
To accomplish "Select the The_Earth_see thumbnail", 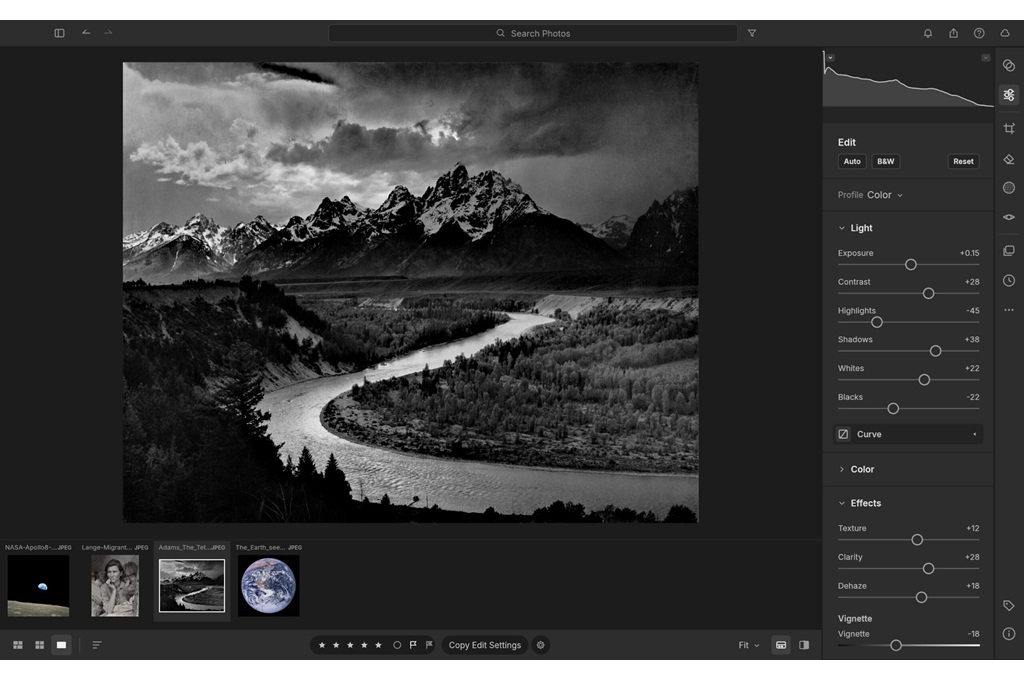I will tap(268, 586).
